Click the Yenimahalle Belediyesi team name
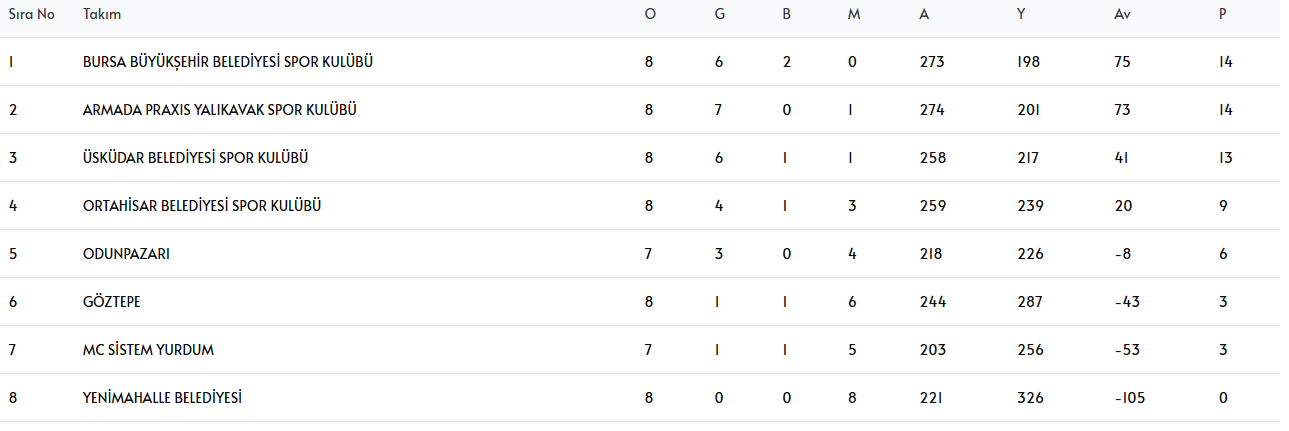 163,398
